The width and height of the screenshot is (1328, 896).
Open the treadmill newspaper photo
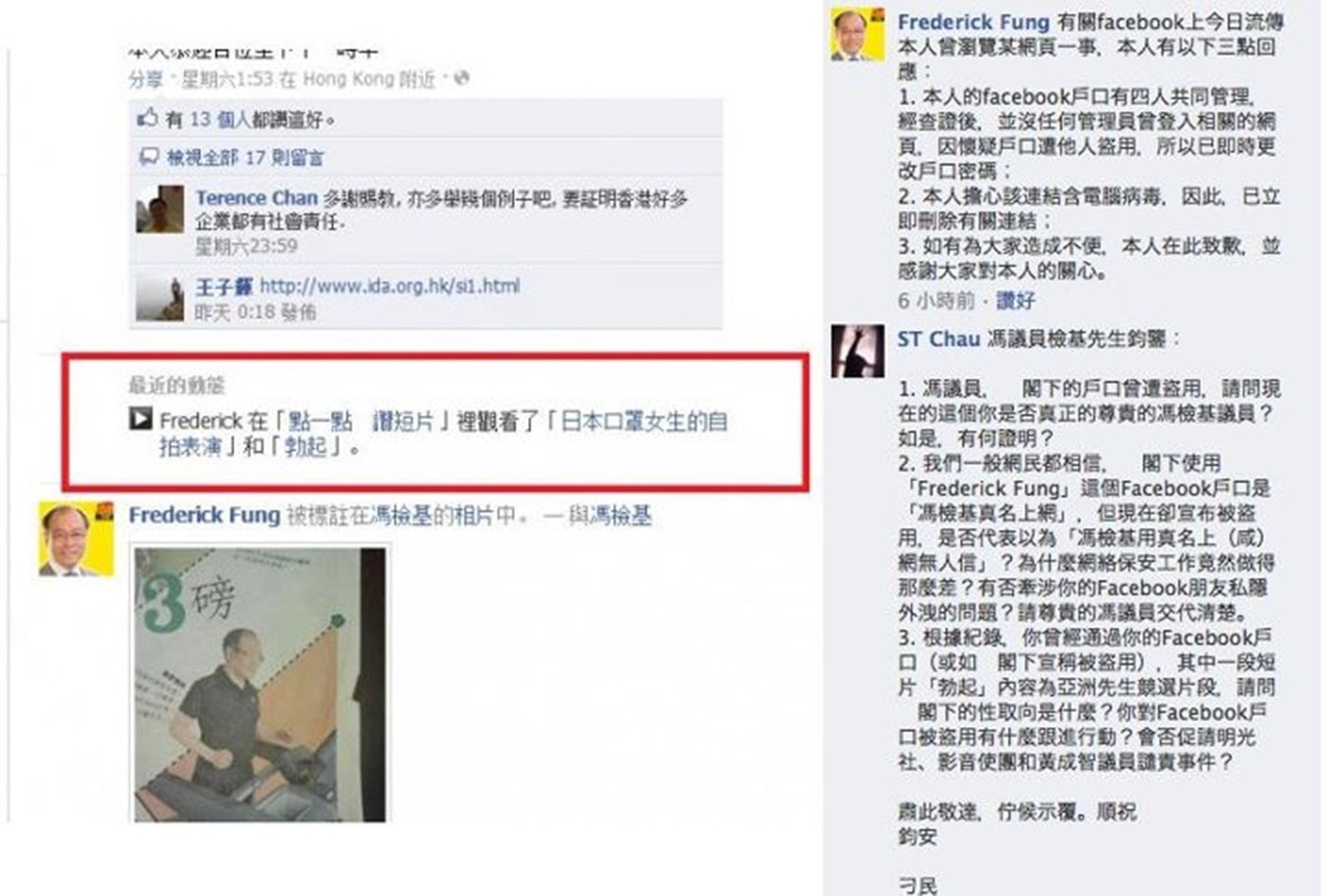(x=260, y=685)
